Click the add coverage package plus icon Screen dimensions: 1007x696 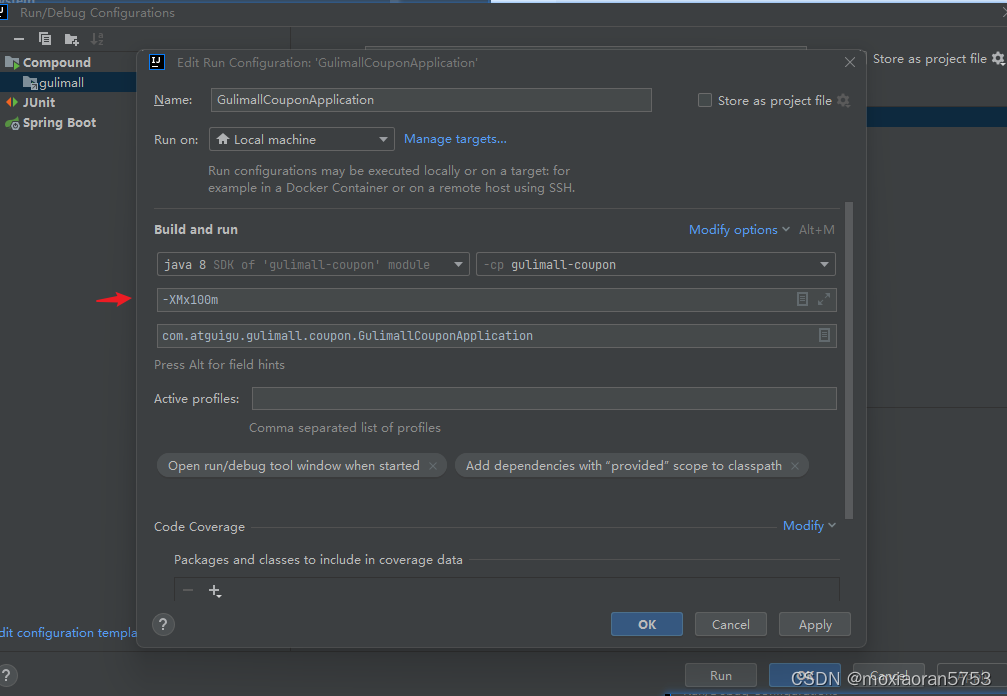click(x=215, y=591)
